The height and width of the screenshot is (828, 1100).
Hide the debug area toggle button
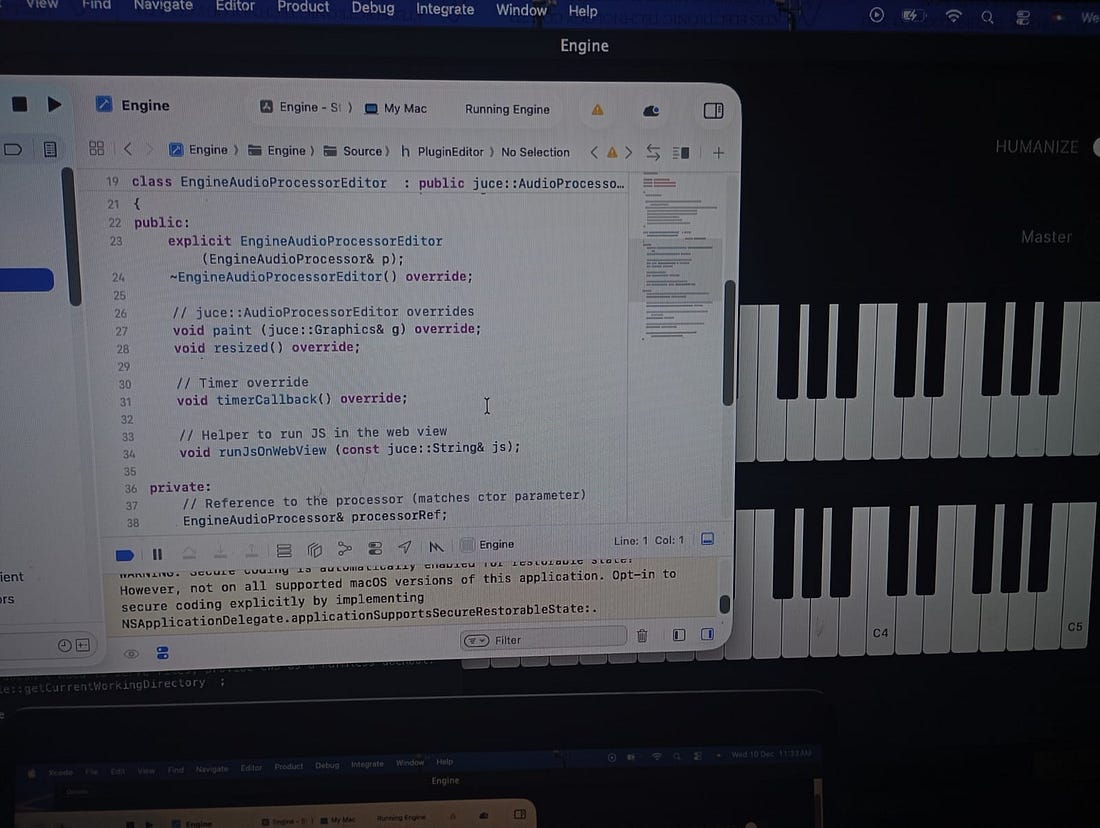click(708, 539)
